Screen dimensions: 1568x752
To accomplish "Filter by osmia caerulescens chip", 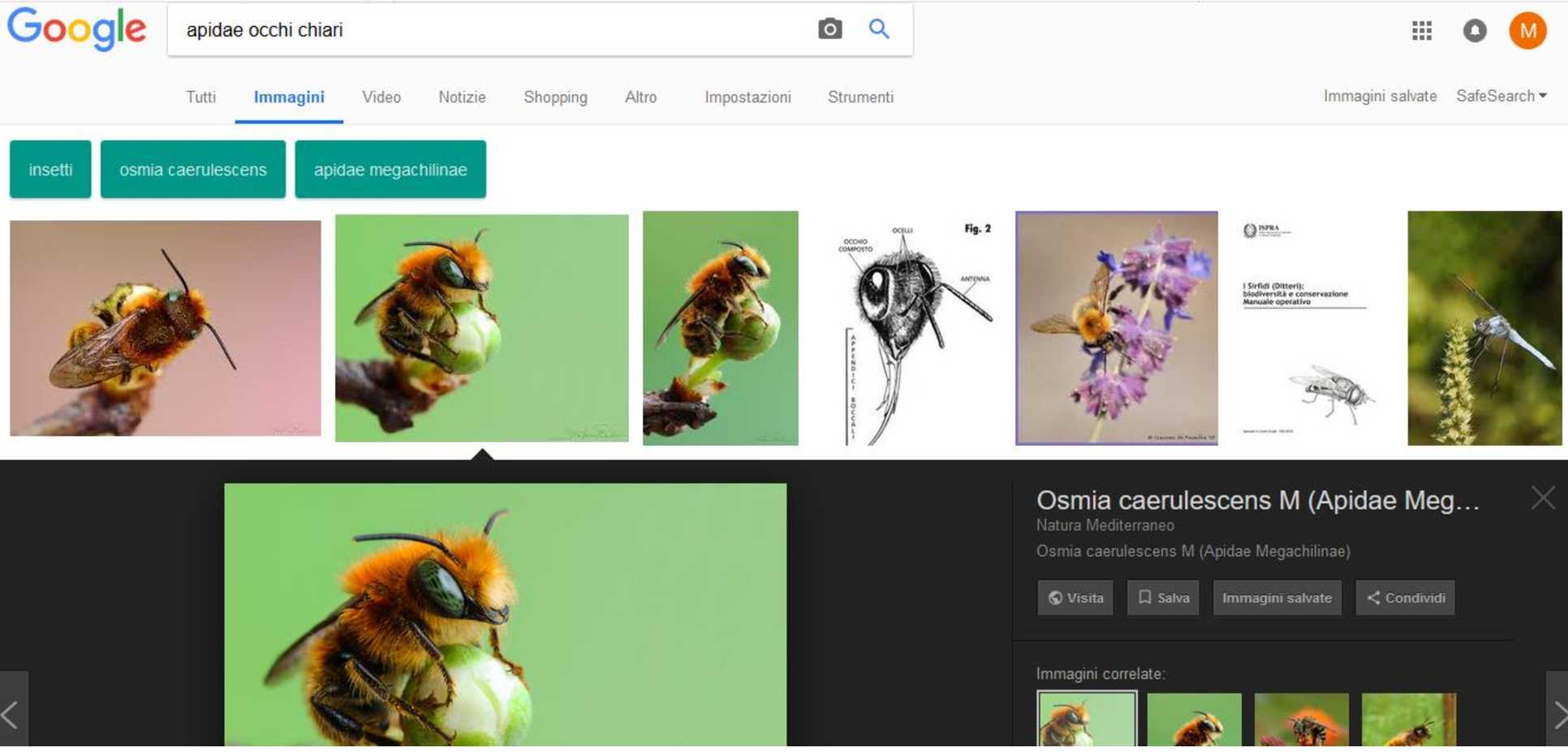I will point(193,169).
